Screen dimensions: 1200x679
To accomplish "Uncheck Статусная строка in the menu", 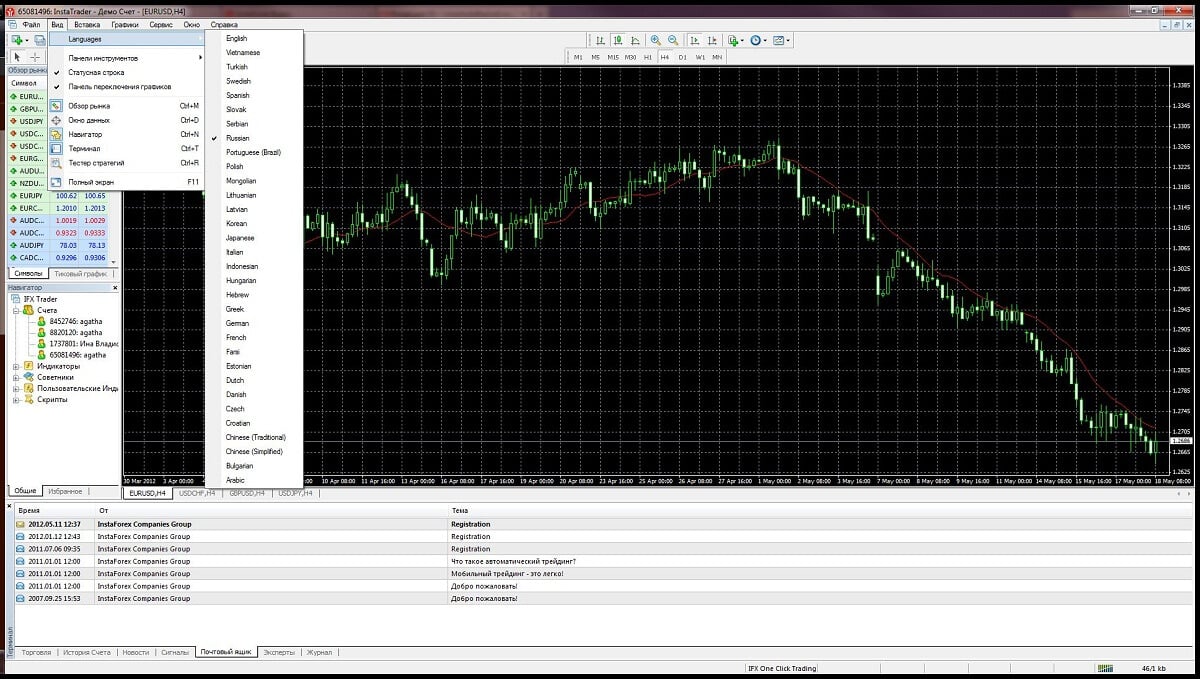I will click(96, 72).
